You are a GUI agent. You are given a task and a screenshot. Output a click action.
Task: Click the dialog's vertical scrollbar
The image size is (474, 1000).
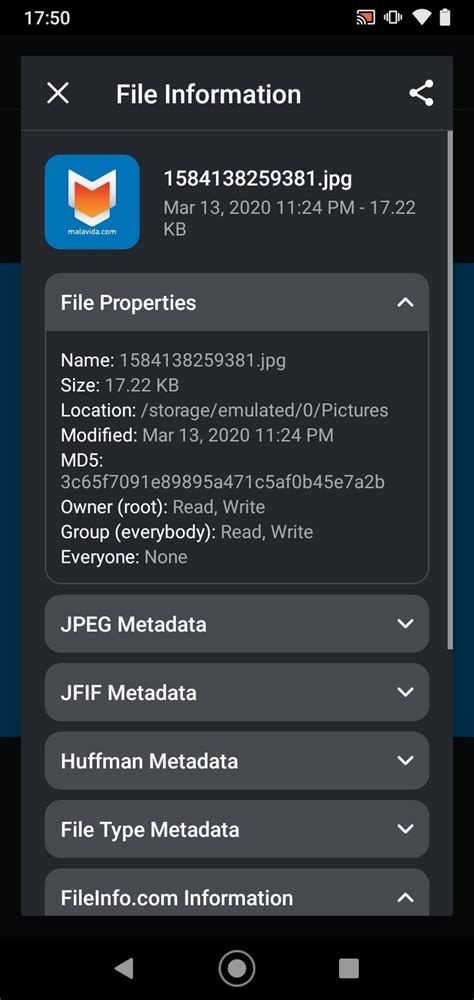[450, 390]
